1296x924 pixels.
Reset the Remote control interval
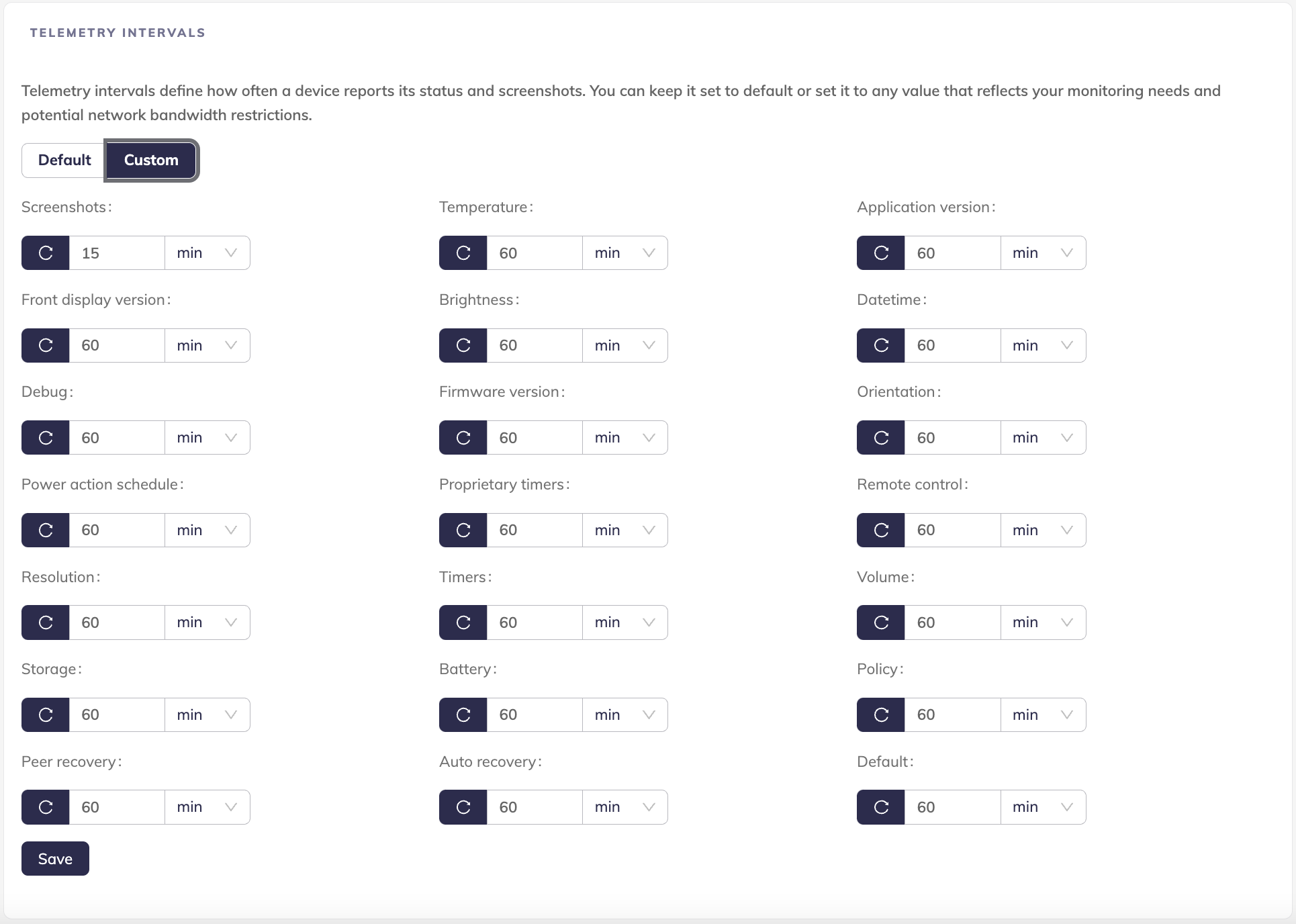tap(881, 530)
